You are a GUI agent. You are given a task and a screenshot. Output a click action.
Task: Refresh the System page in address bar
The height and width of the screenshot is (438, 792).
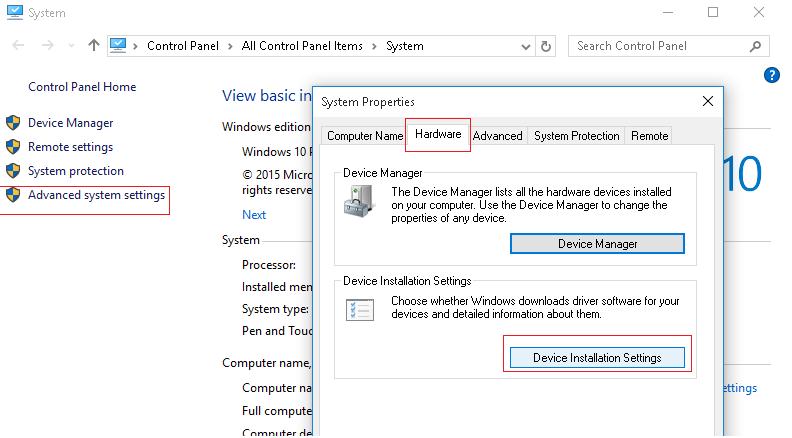pos(546,46)
